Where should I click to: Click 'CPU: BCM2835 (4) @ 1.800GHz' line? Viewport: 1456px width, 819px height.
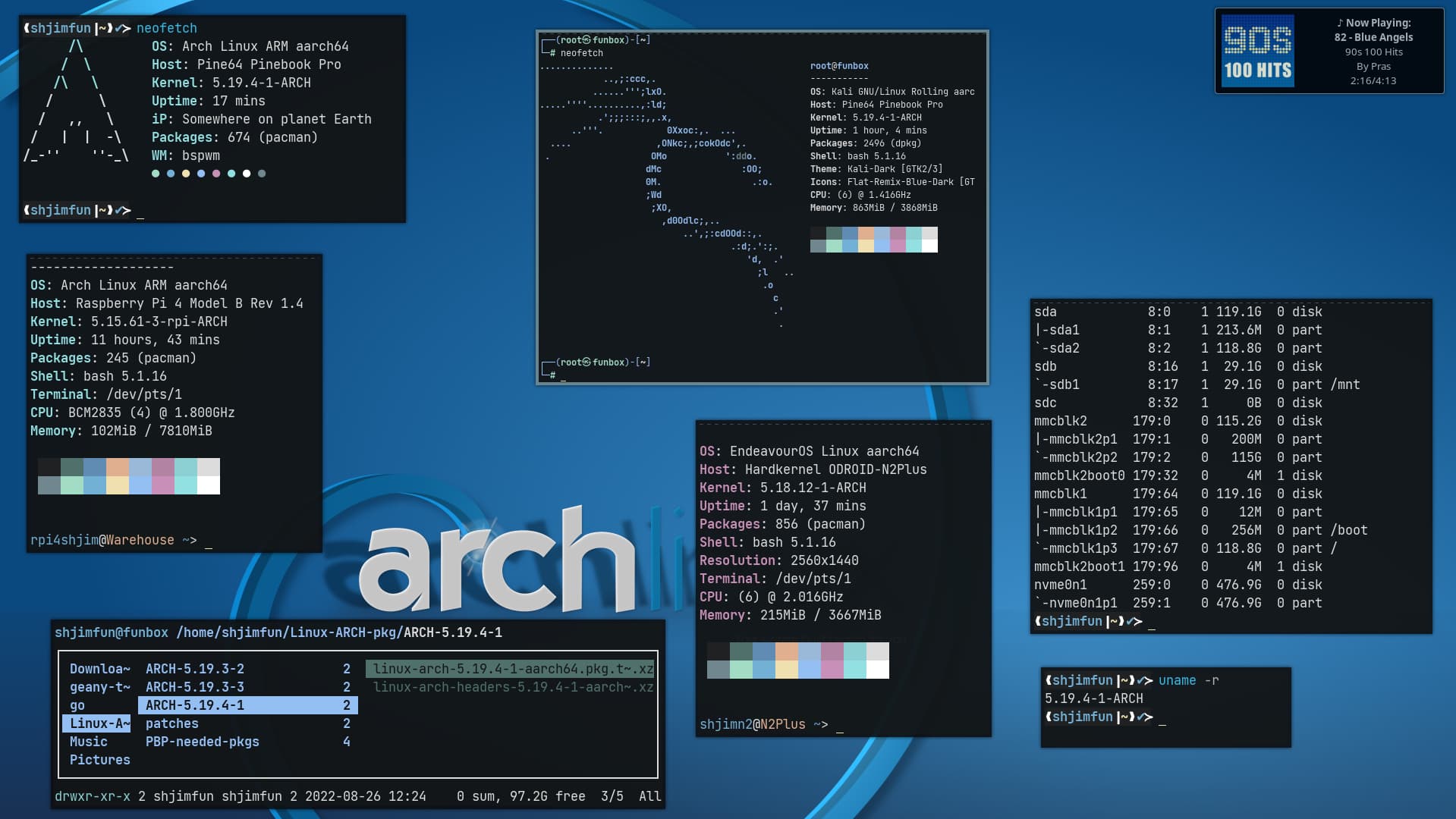[132, 413]
